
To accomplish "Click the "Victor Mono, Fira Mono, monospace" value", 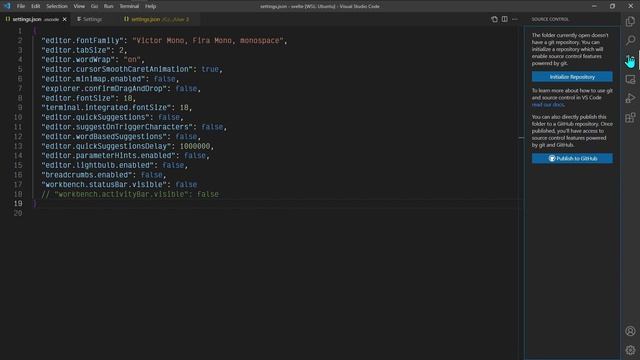I will click(x=208, y=40).
